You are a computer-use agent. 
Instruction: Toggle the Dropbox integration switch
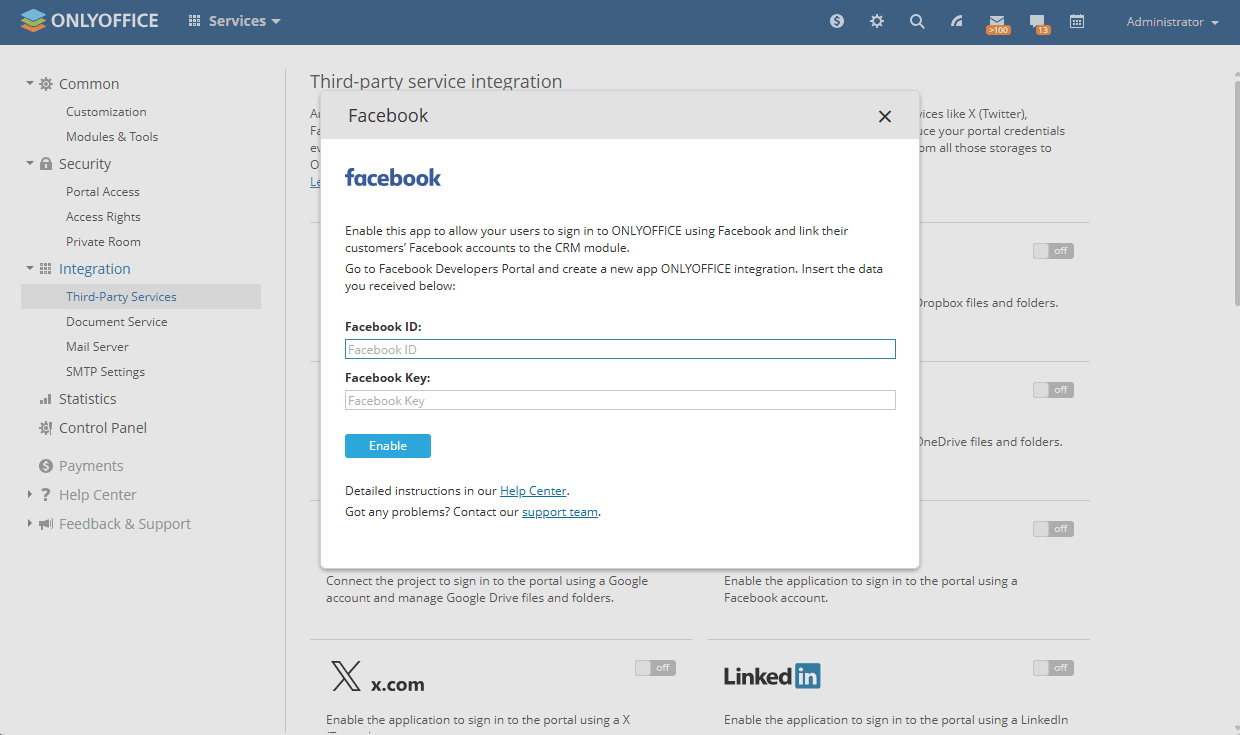[1053, 251]
